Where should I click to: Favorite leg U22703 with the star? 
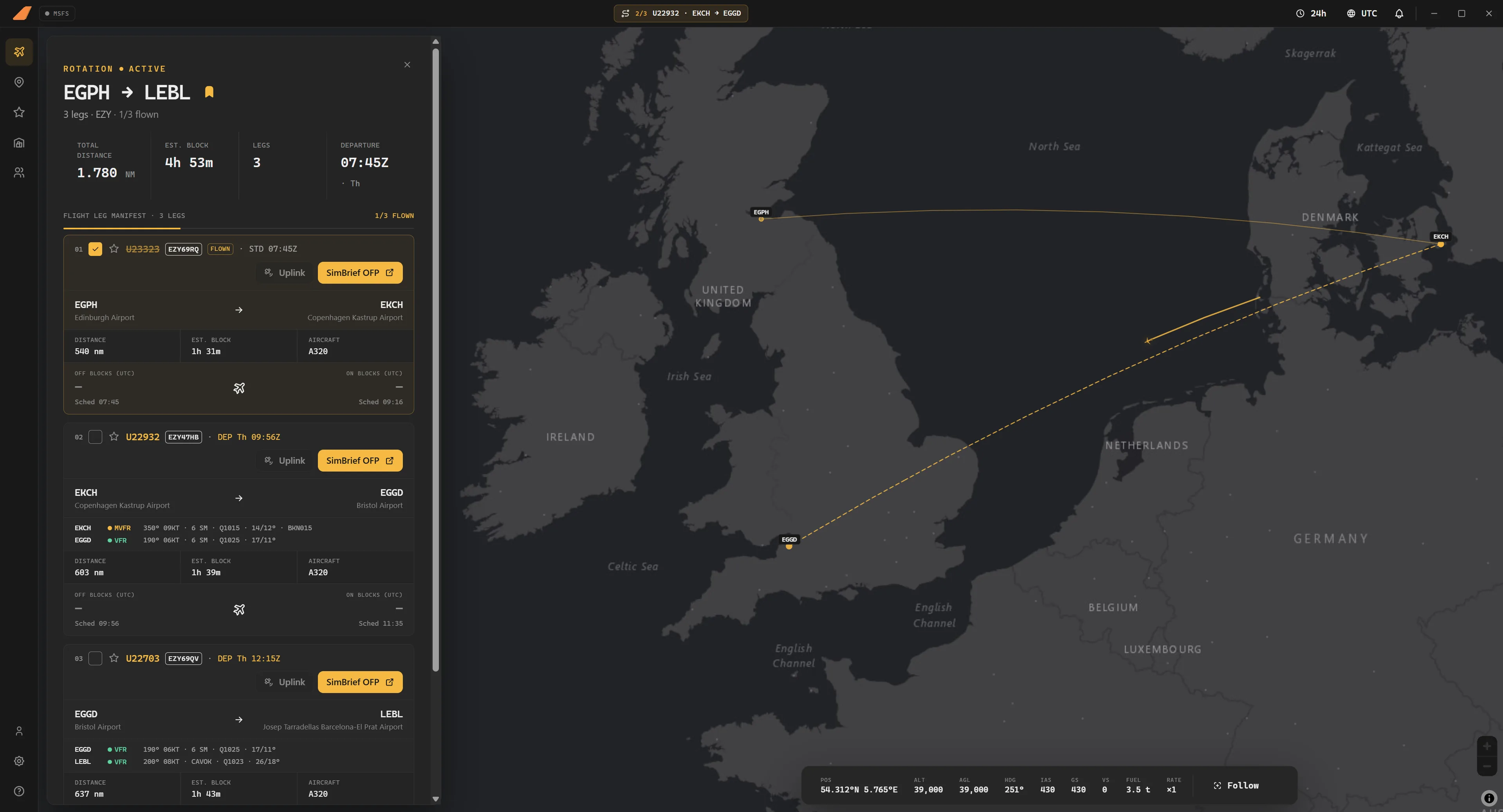coord(114,659)
